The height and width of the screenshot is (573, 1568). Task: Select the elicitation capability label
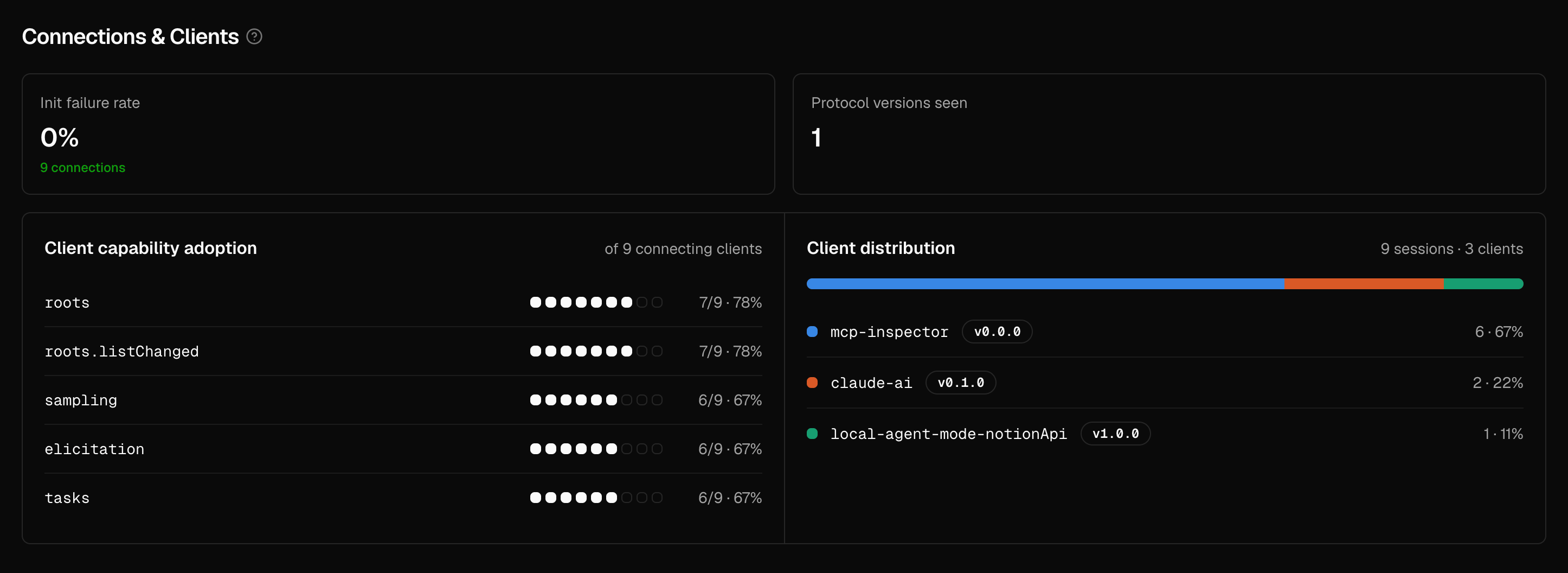[94, 449]
